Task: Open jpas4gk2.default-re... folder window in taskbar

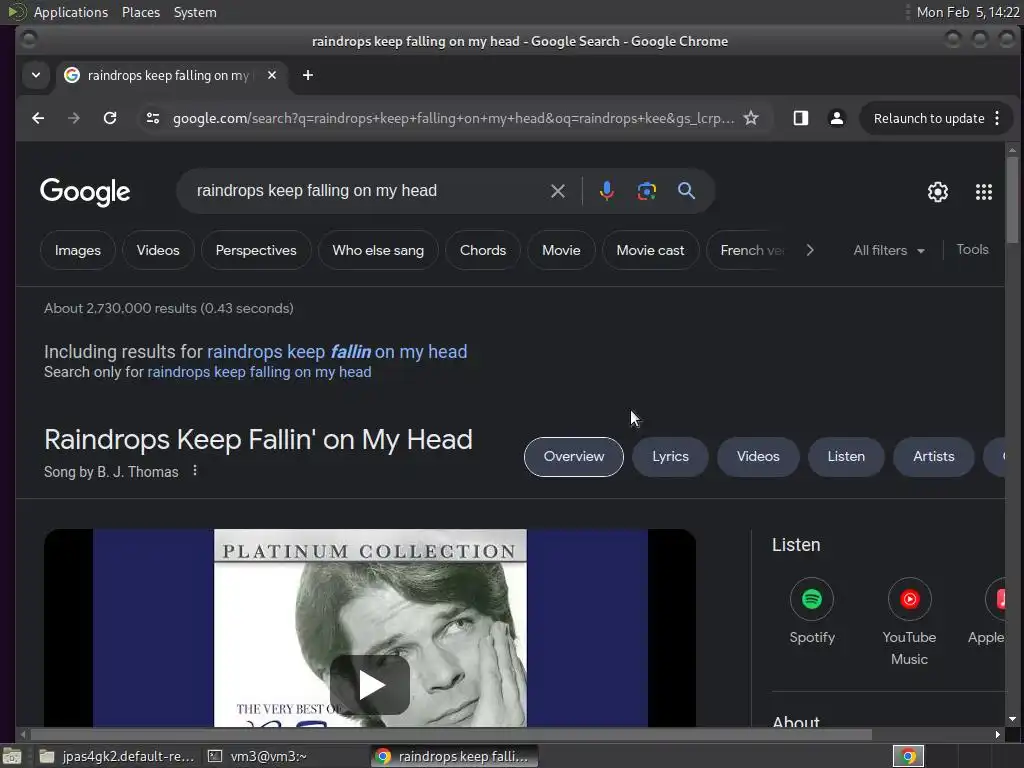Action: tap(118, 756)
